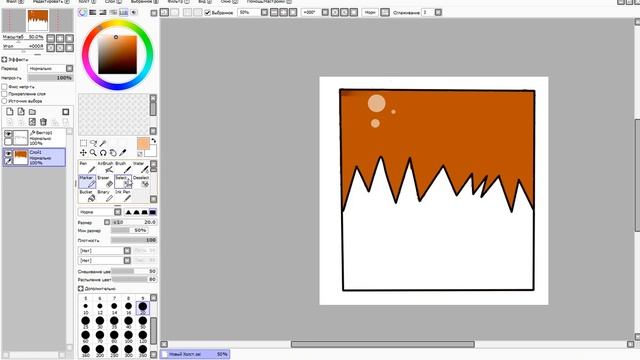Toggle the color swatches panel icon

coord(123,13)
